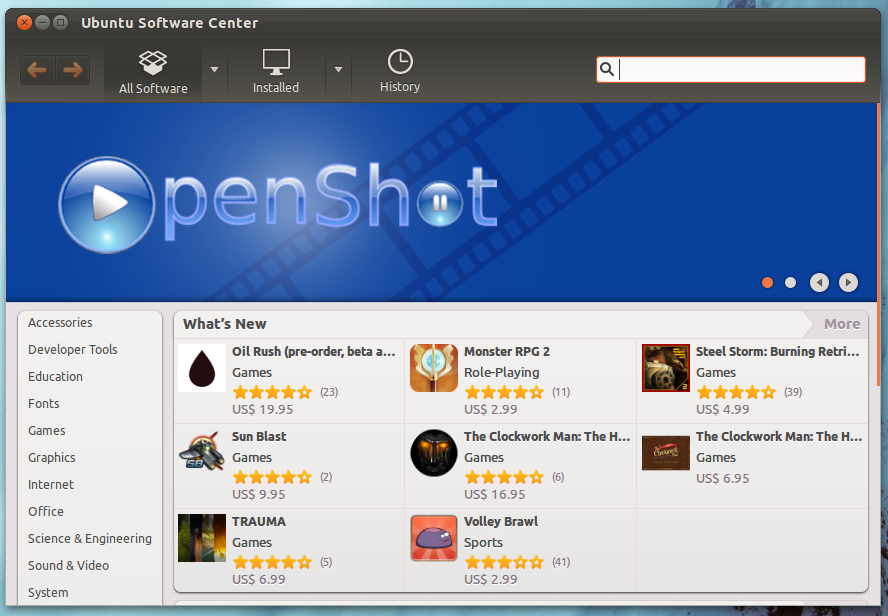Click the Clockwork Man glowing-eyes icon
Image resolution: width=888 pixels, height=616 pixels.
pyautogui.click(x=434, y=452)
